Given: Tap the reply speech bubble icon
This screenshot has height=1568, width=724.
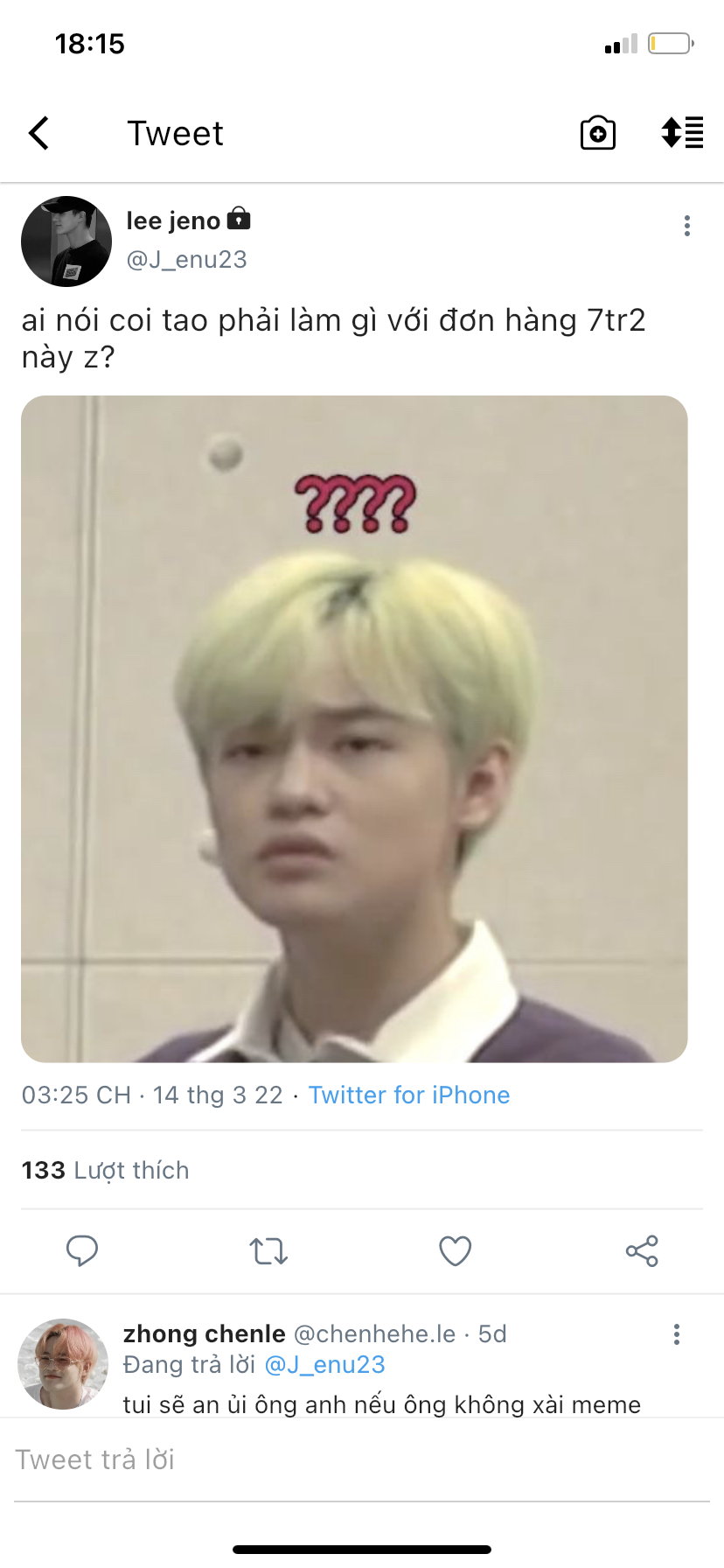Looking at the screenshot, I should pyautogui.click(x=82, y=1250).
